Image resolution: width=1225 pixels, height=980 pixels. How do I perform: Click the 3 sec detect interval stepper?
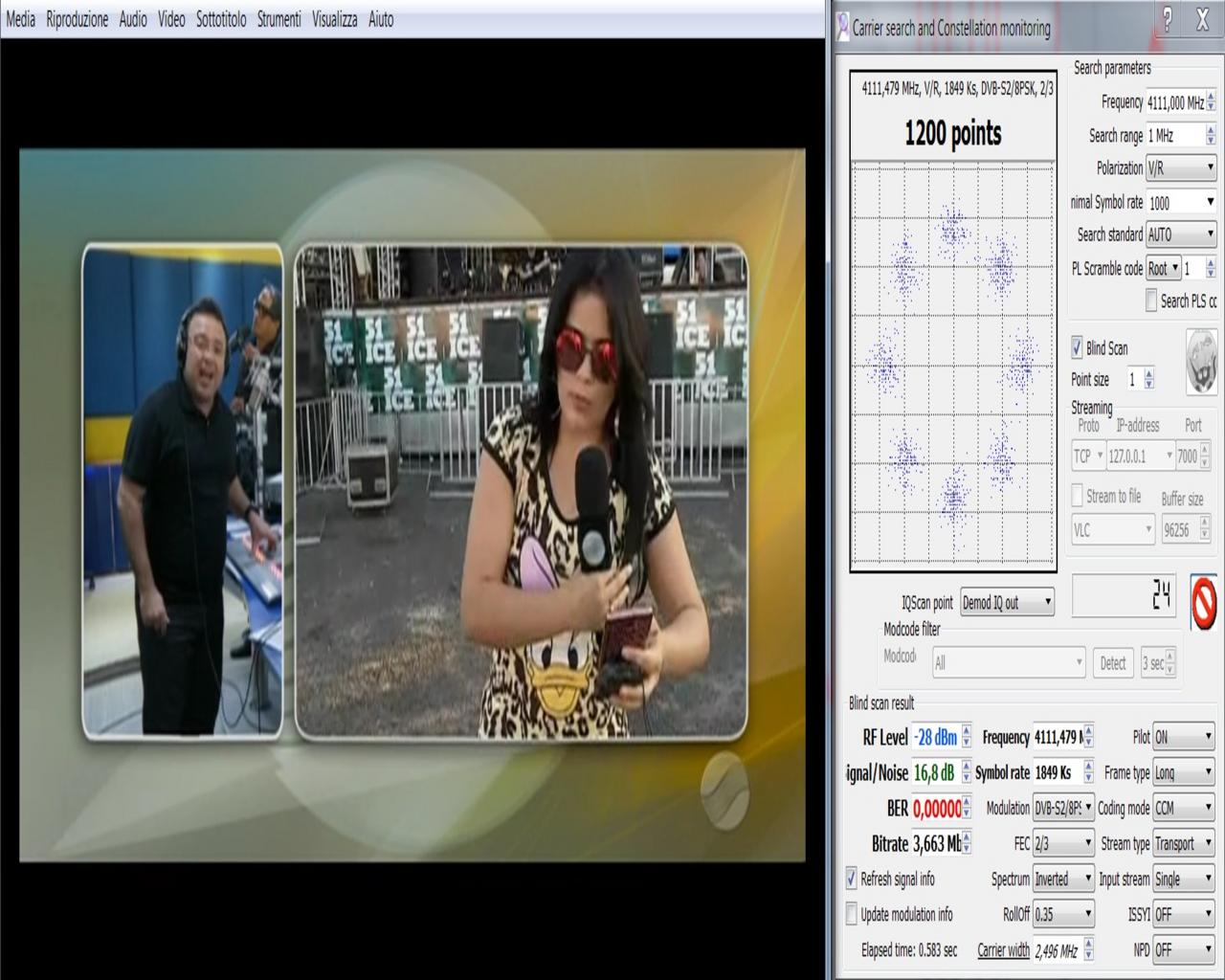(1169, 662)
